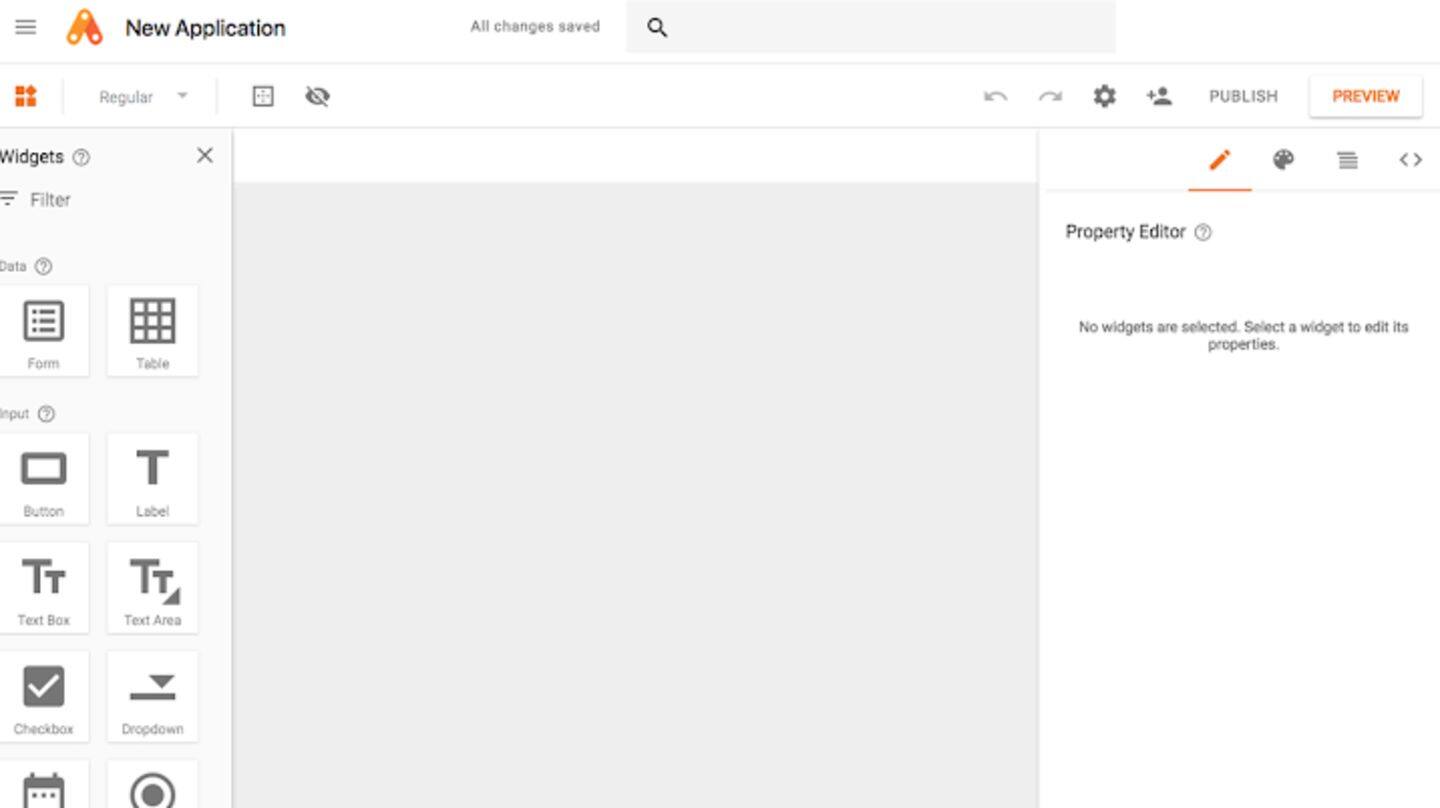Select the radio button widget
Image resolution: width=1440 pixels, height=808 pixels.
pyautogui.click(x=152, y=785)
